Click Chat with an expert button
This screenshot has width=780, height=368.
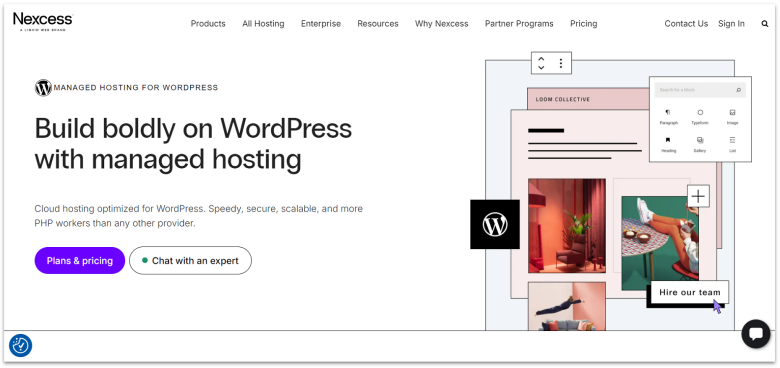pyautogui.click(x=191, y=261)
